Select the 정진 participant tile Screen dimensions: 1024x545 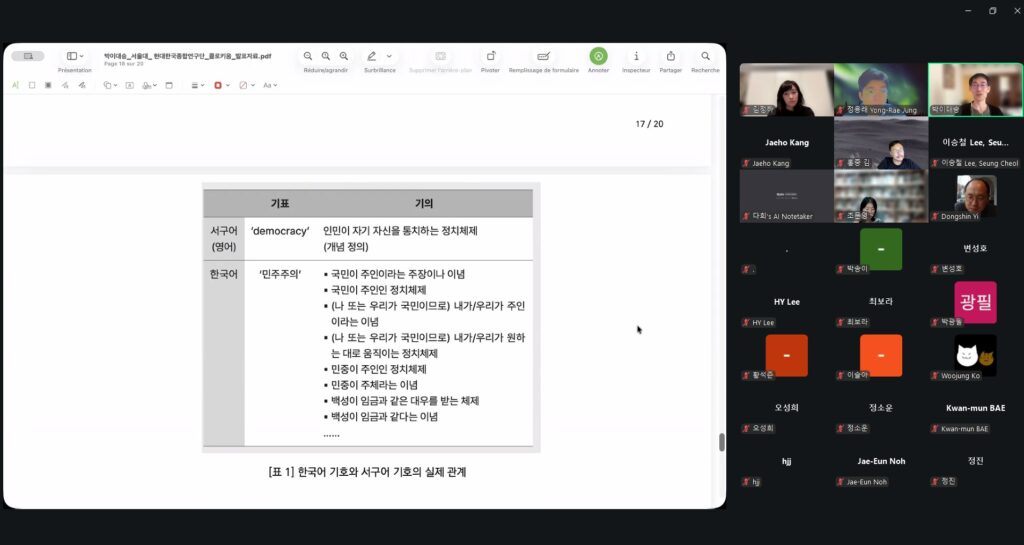tap(976, 462)
